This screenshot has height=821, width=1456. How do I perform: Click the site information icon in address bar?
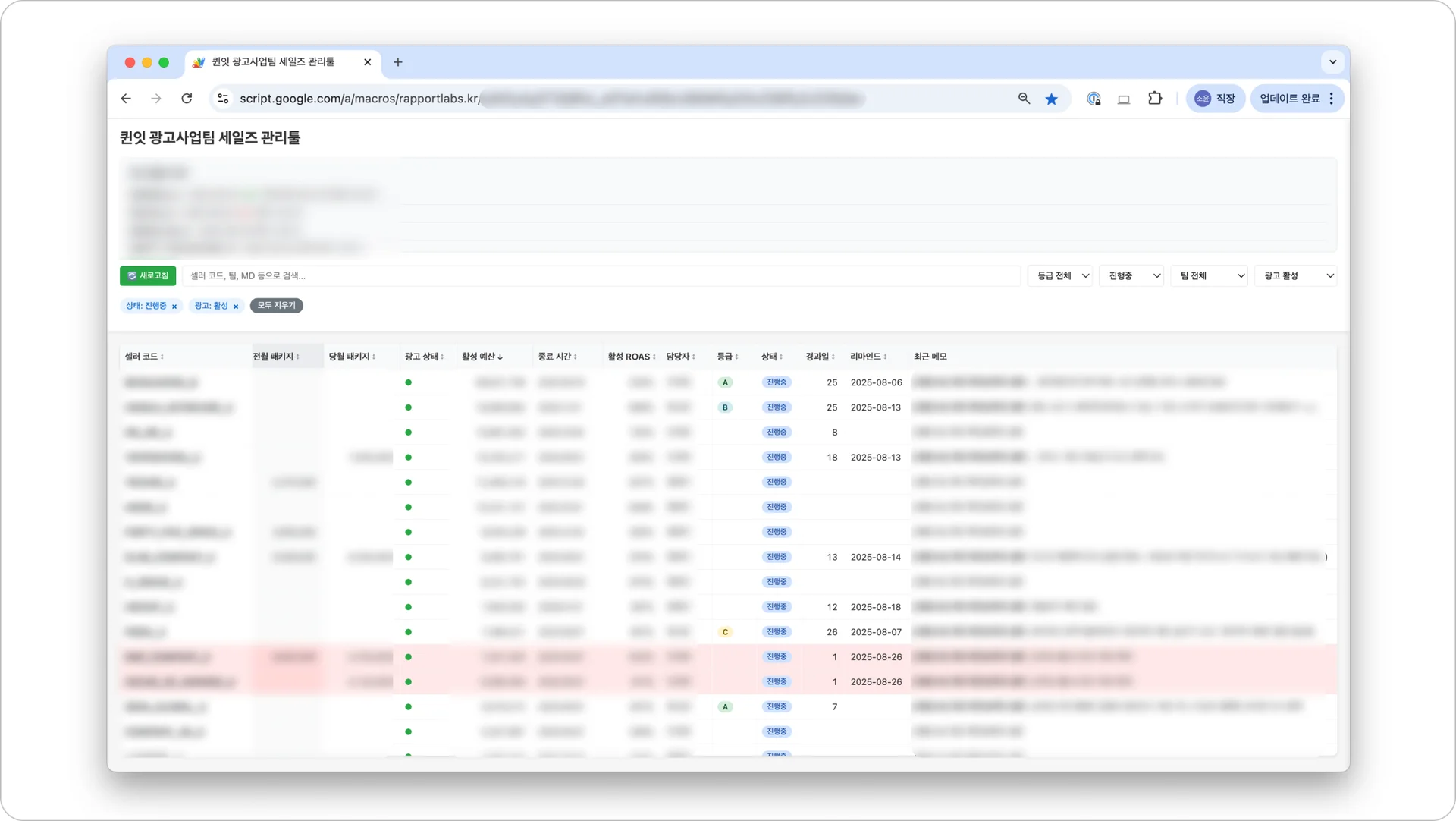tap(222, 99)
